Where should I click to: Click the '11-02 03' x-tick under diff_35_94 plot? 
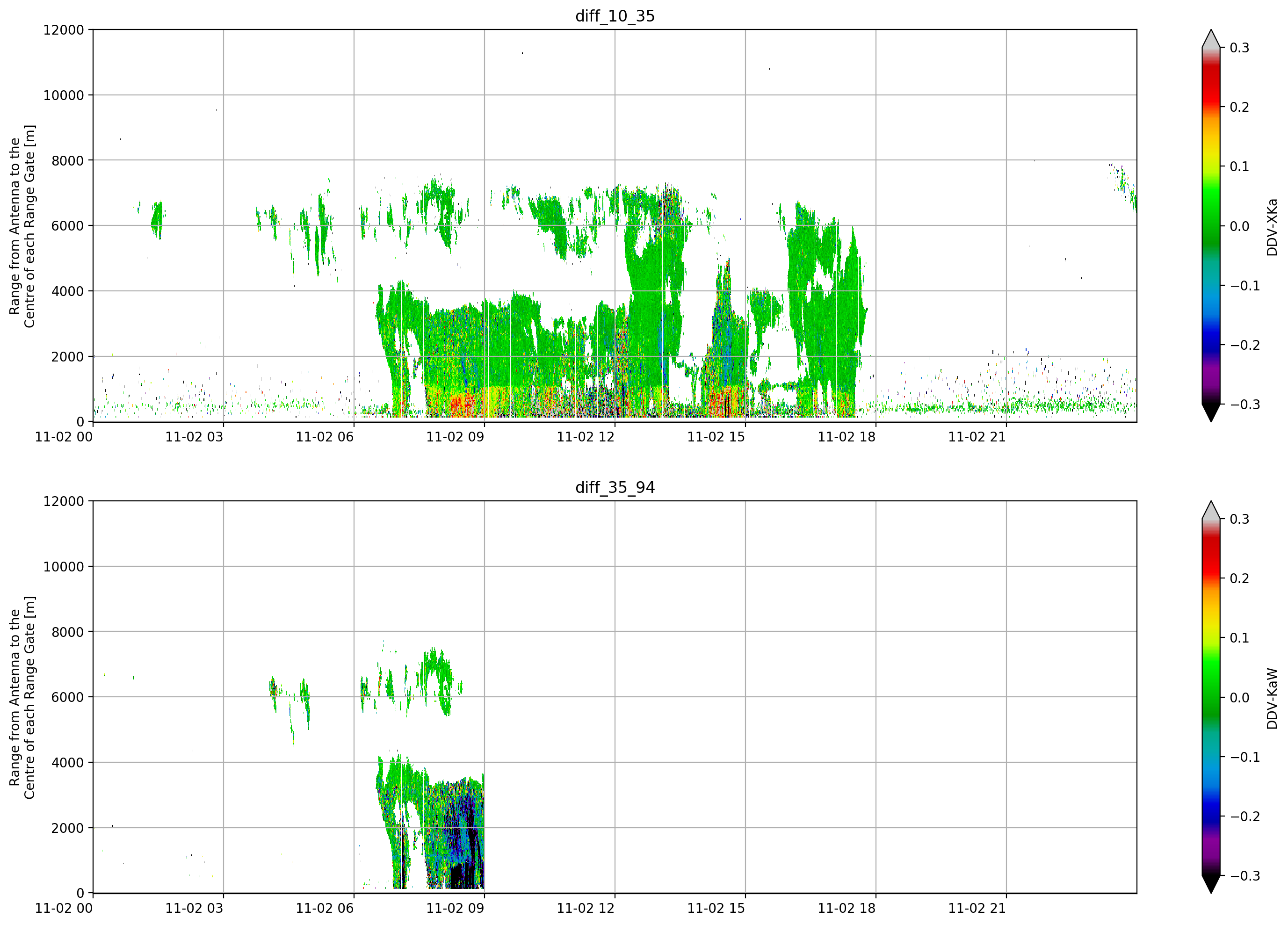point(194,908)
